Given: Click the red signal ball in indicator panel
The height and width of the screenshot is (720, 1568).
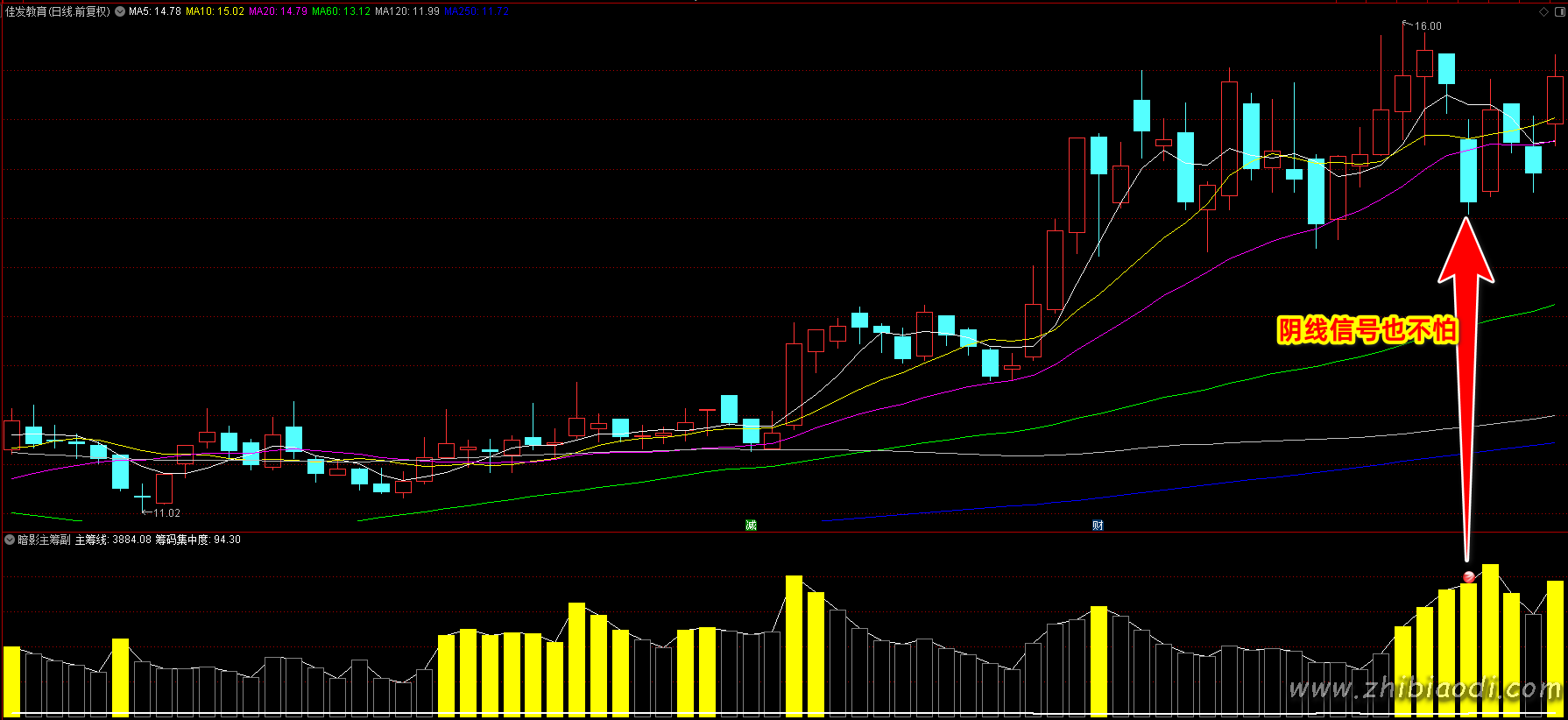Looking at the screenshot, I should [x=1468, y=576].
